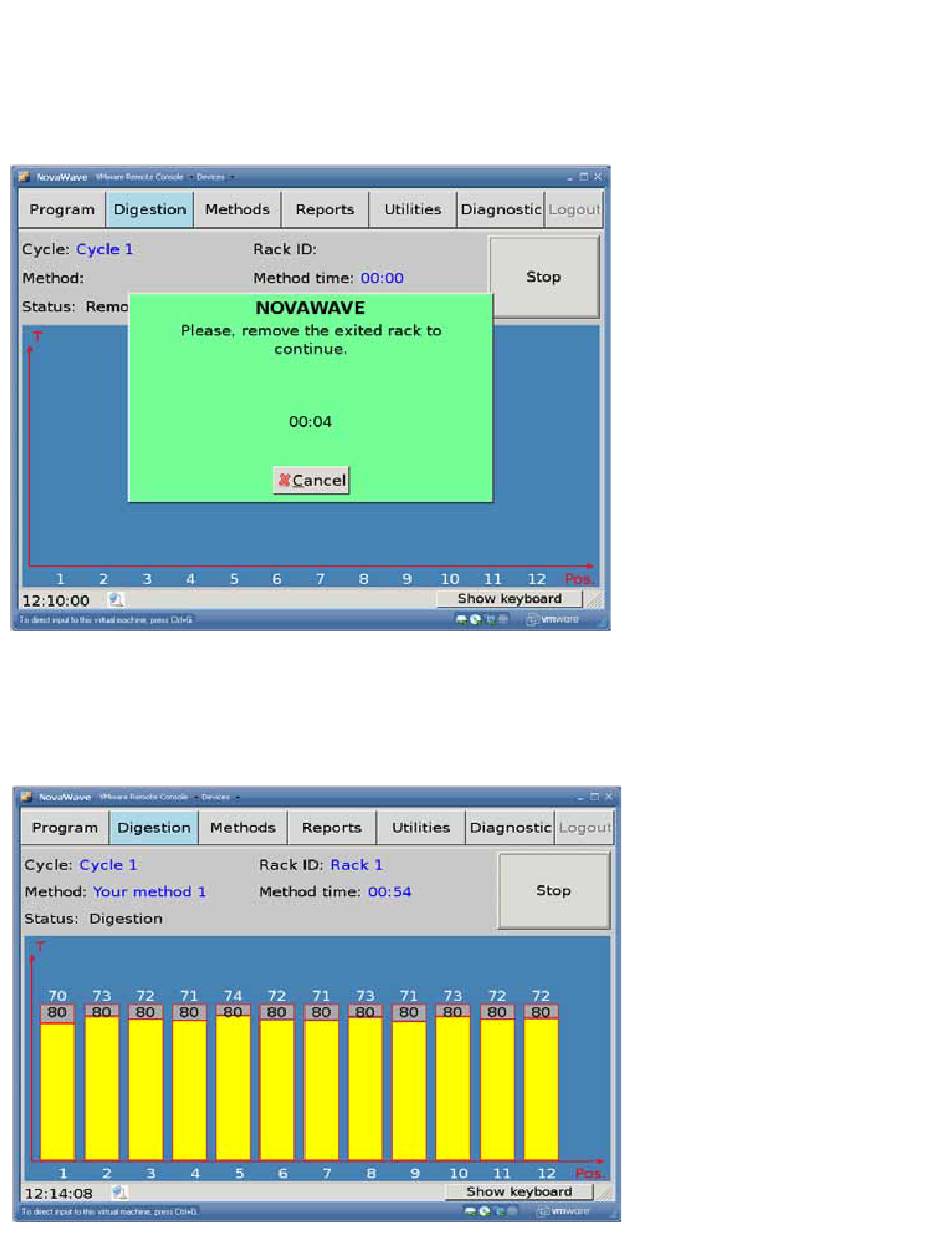
Task: Select the Digestion tab in the 12:14:08 window
Action: [153, 828]
